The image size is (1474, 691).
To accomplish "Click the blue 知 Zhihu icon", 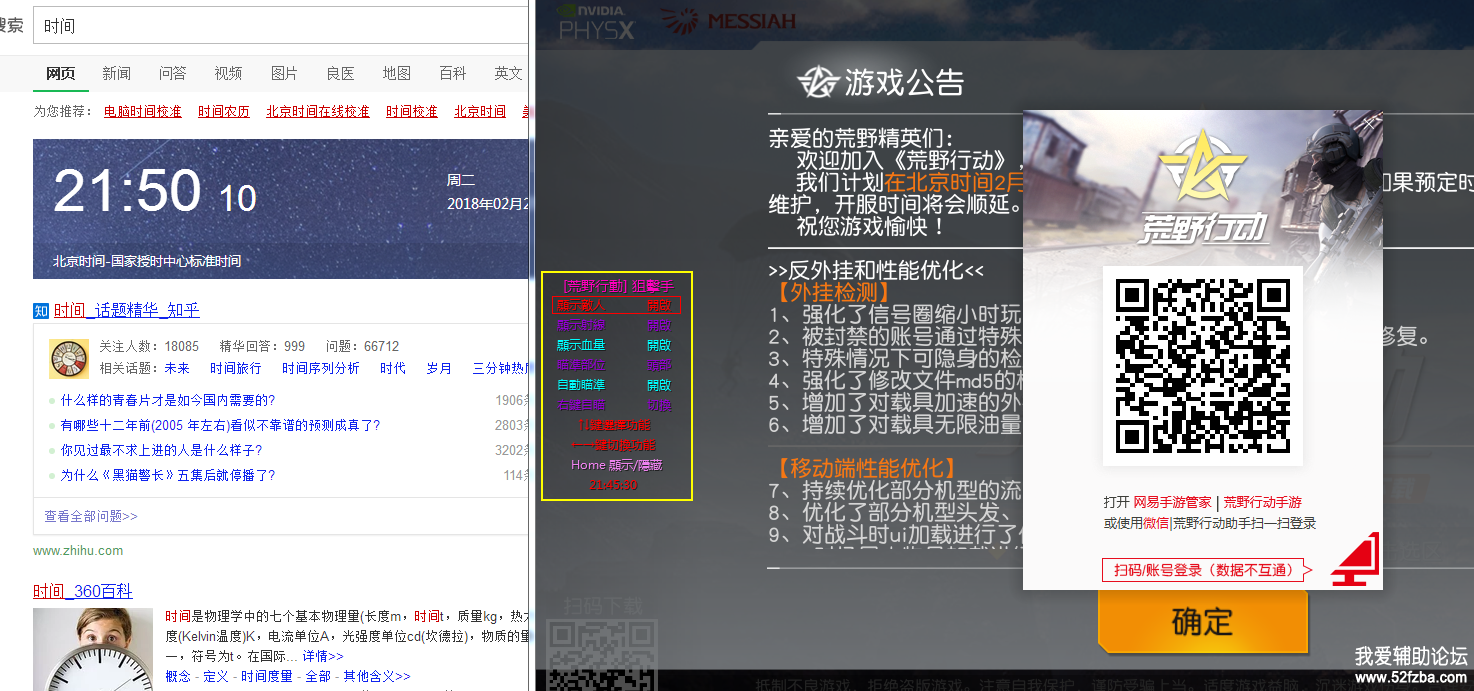I will point(41,310).
